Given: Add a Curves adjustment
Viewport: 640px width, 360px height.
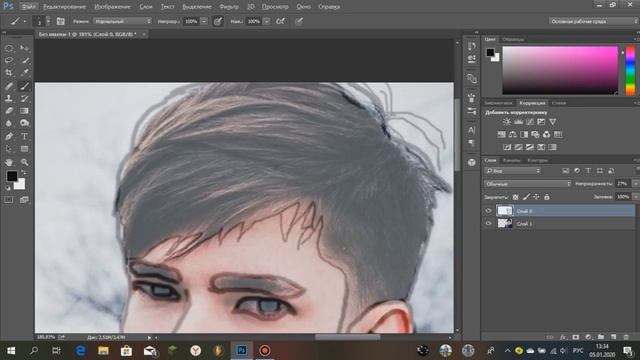Looking at the screenshot, I should tap(530, 122).
